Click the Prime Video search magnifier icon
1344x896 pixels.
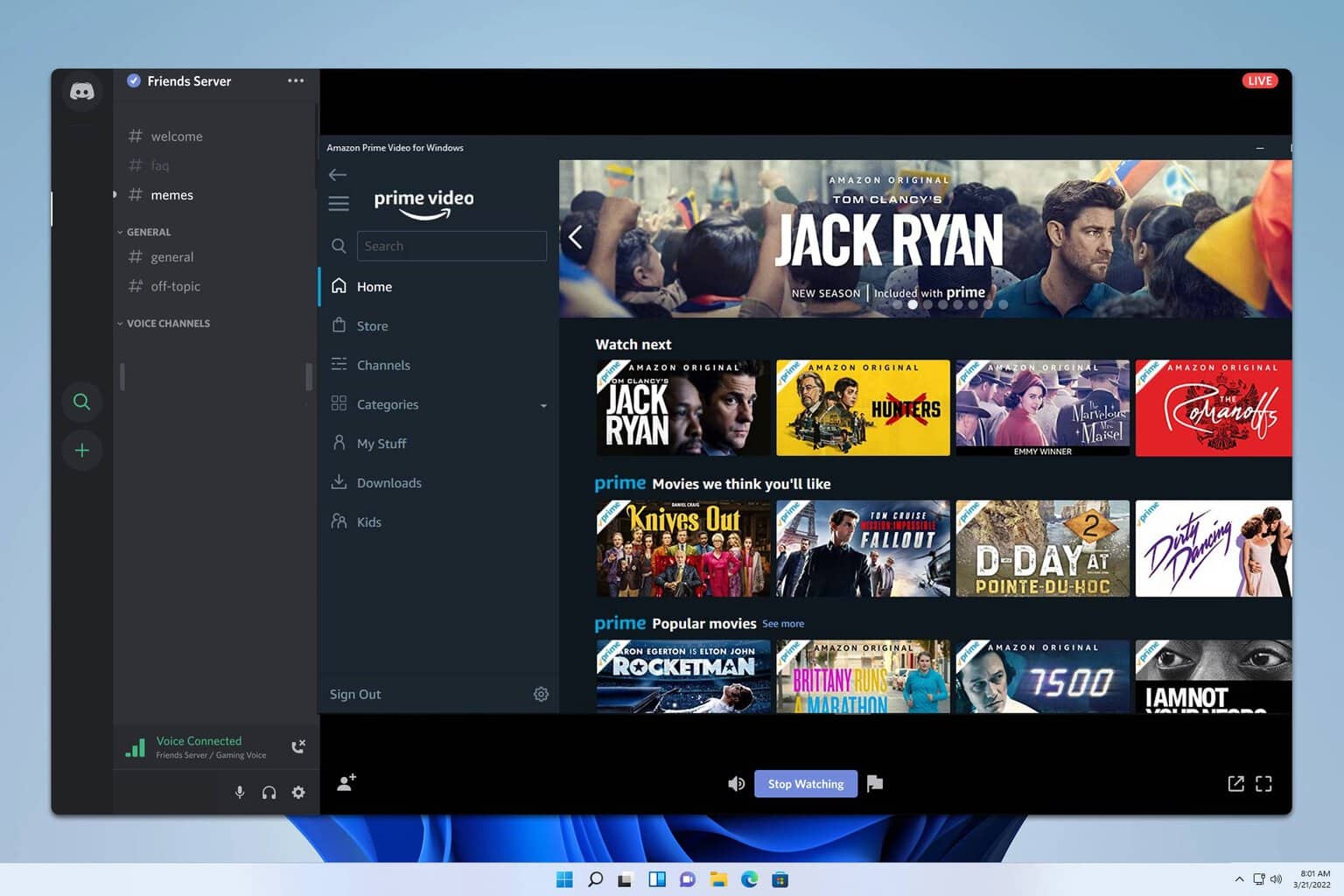[x=339, y=246]
